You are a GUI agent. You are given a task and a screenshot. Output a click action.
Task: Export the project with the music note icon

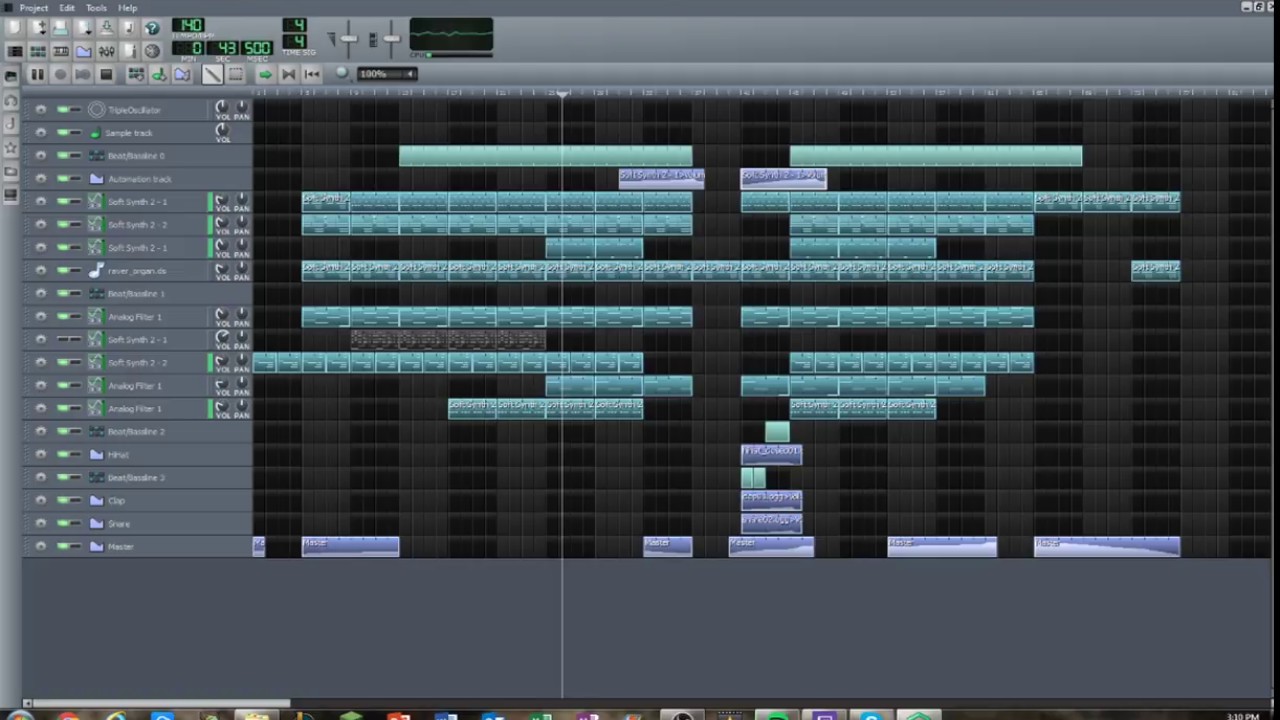(130, 28)
